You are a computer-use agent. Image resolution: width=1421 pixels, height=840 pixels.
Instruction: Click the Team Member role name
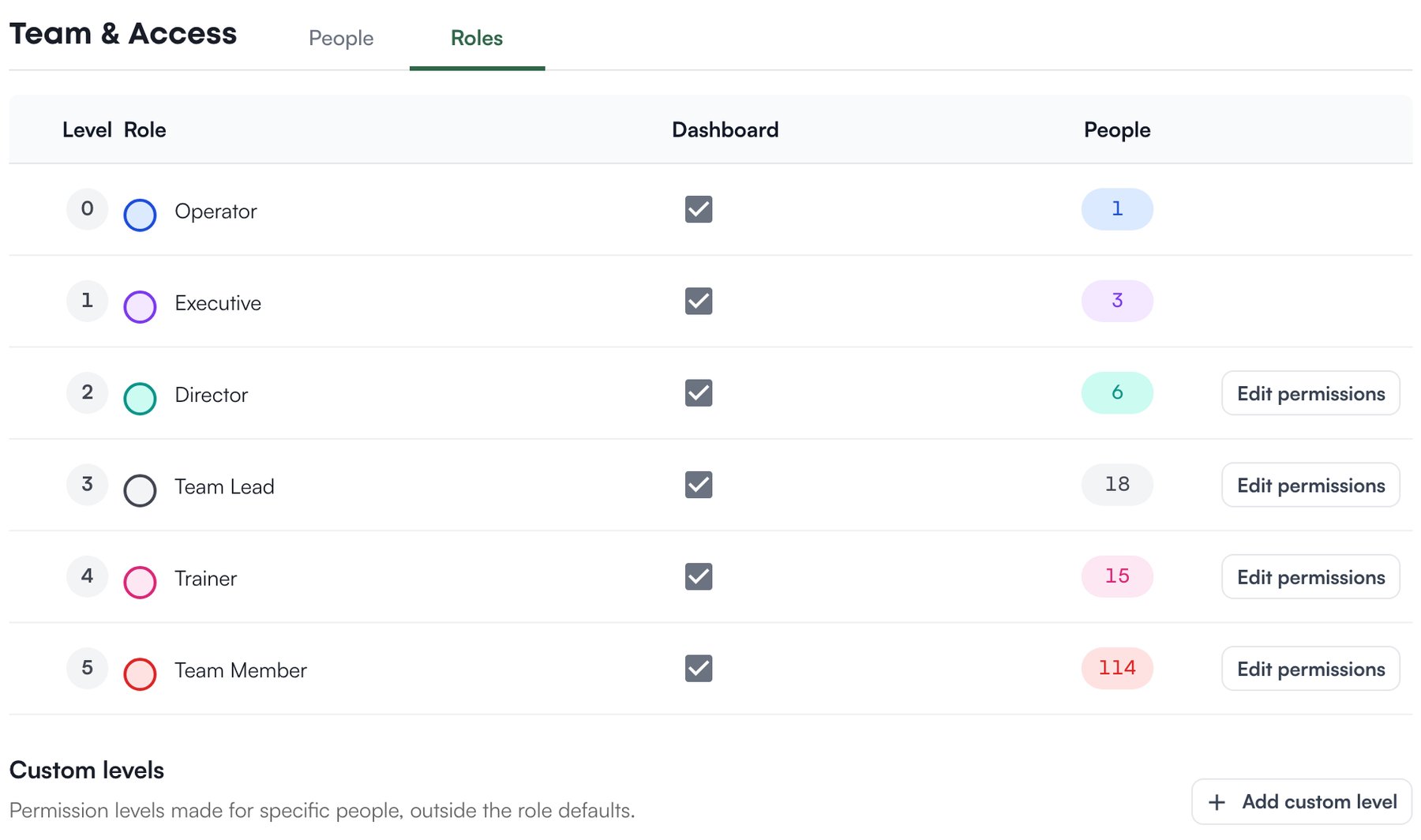coord(240,670)
